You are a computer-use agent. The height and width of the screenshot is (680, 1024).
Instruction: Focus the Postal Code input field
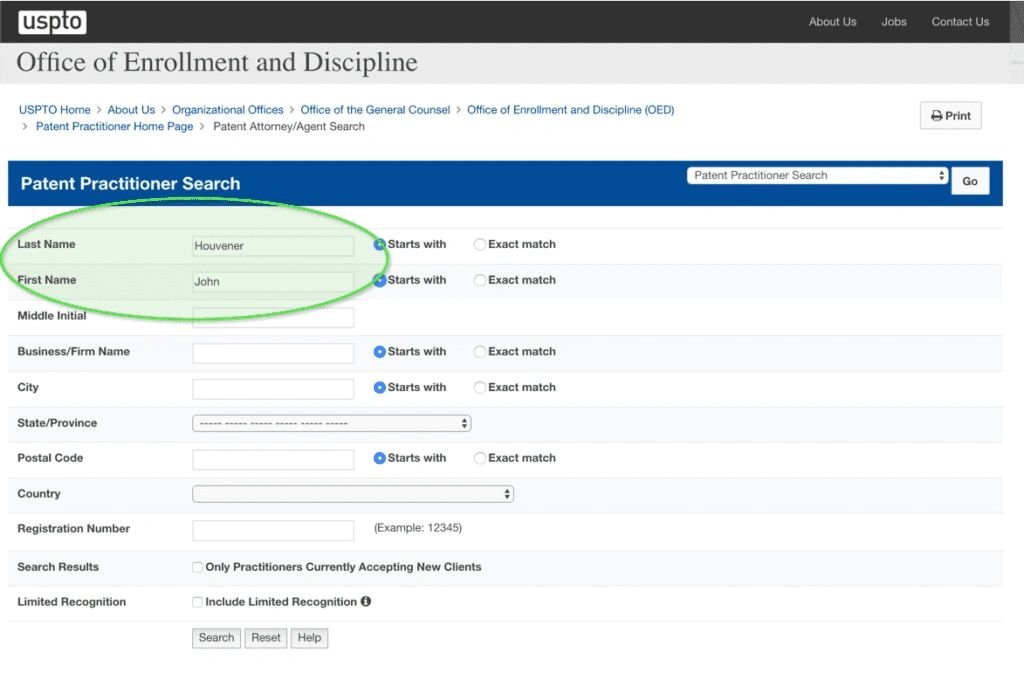pos(273,460)
